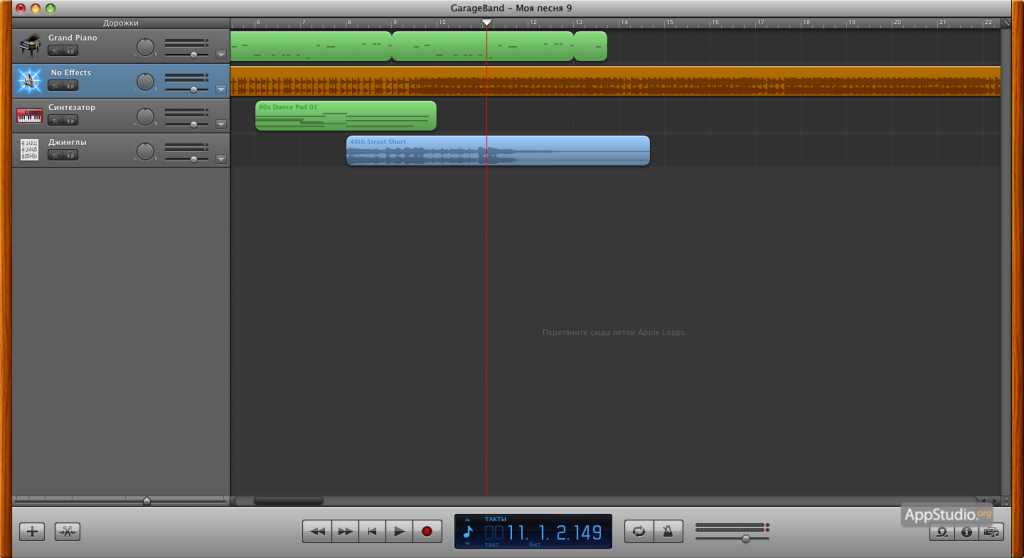The height and width of the screenshot is (558, 1024).
Task: Mute the Джинглы track
Action: (56, 155)
